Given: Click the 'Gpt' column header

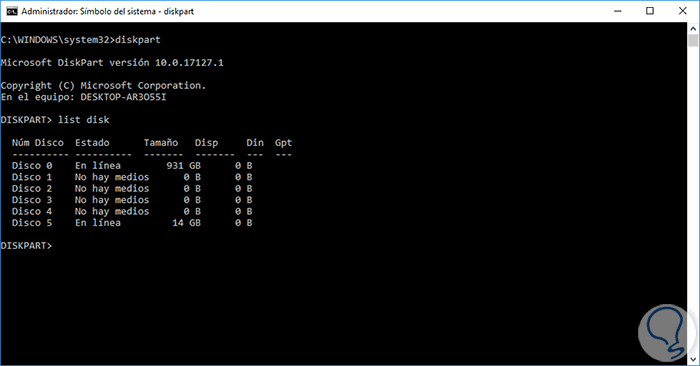Looking at the screenshot, I should pyautogui.click(x=283, y=143).
